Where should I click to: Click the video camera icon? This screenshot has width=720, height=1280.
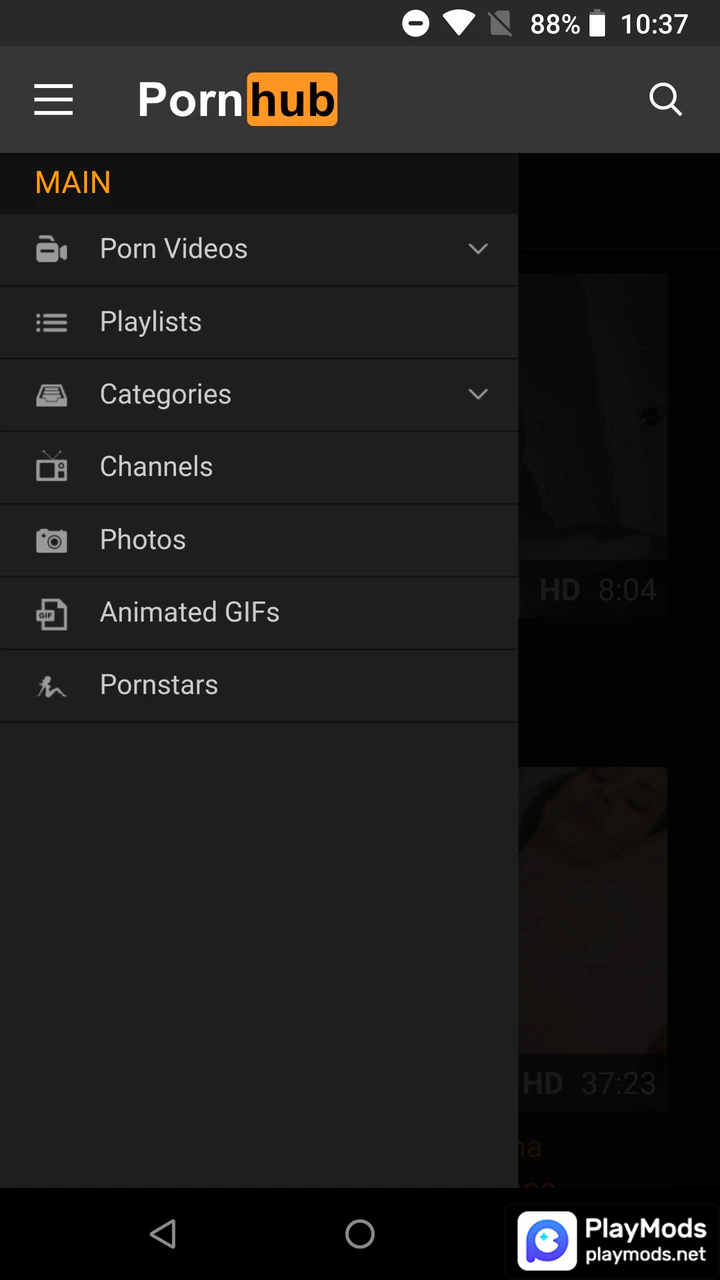pos(51,249)
